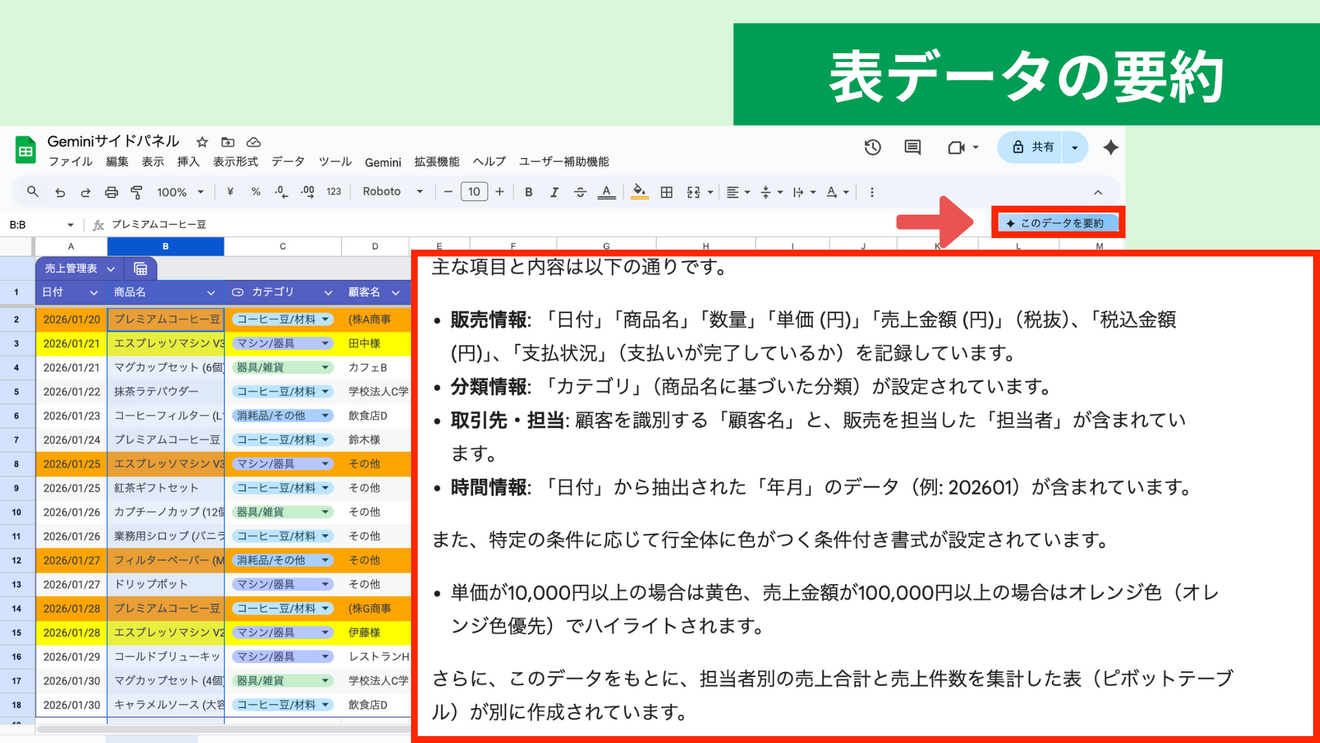Screen dimensions: 1320x743
Task: Click the table calculator icon next to 売上管理表
Action: tap(141, 268)
